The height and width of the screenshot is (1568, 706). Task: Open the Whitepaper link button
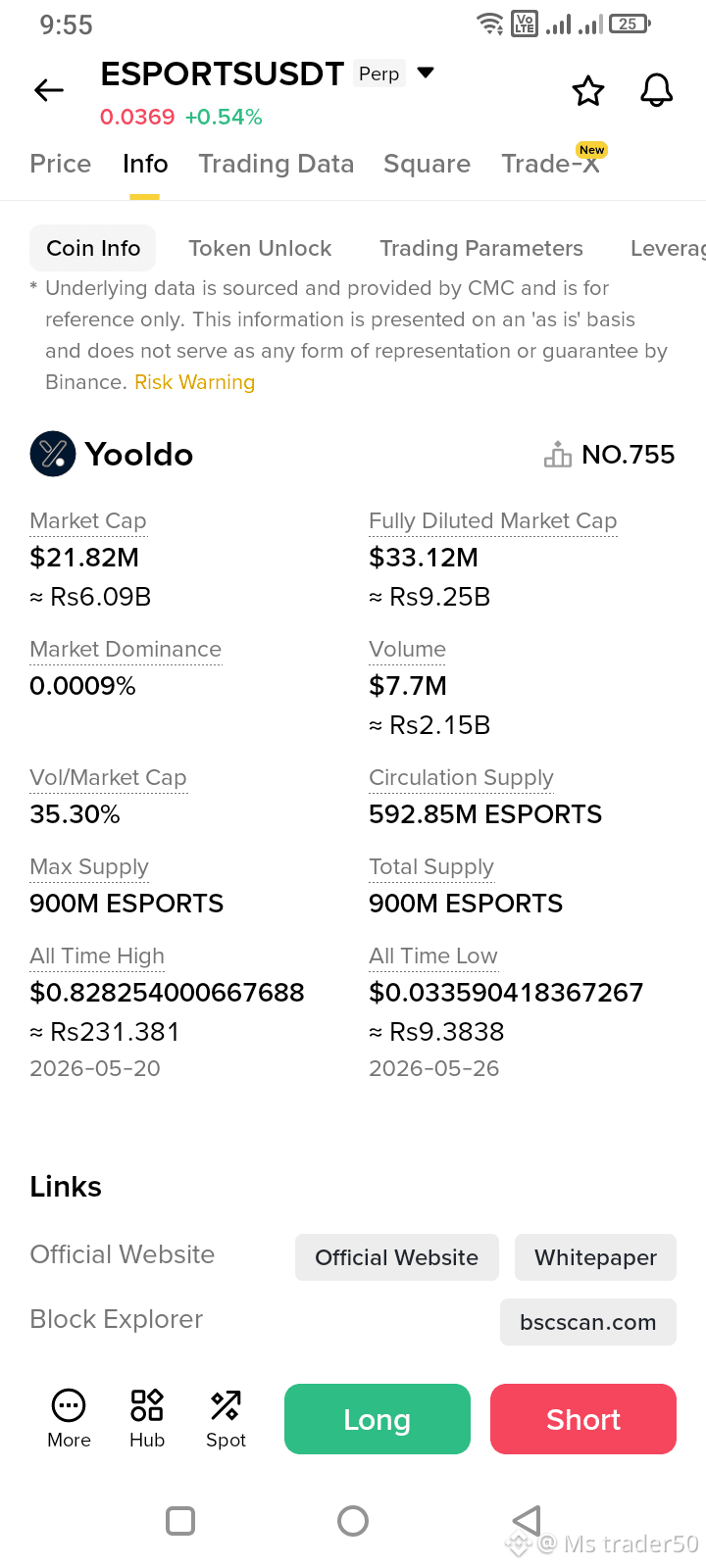pyautogui.click(x=596, y=1257)
